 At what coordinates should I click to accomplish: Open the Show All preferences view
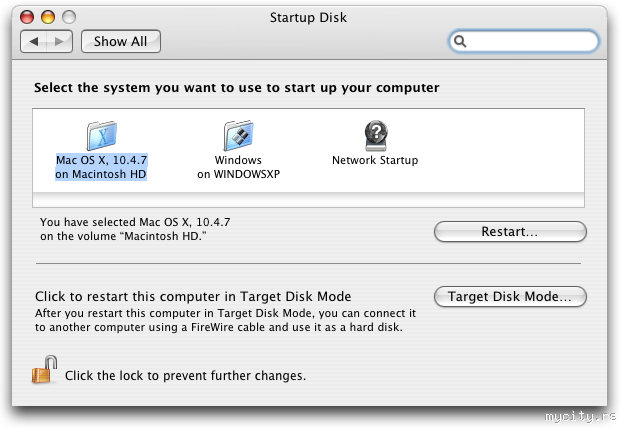(121, 41)
